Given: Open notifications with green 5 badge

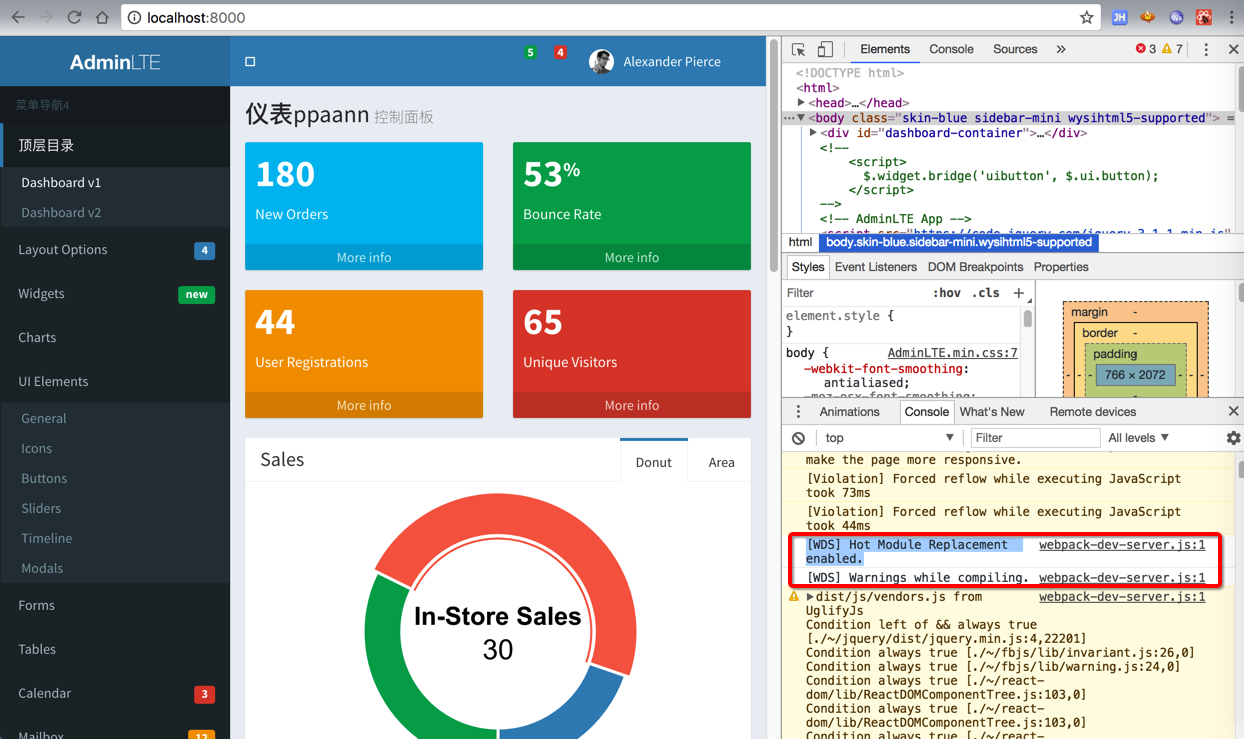Looking at the screenshot, I should (530, 52).
